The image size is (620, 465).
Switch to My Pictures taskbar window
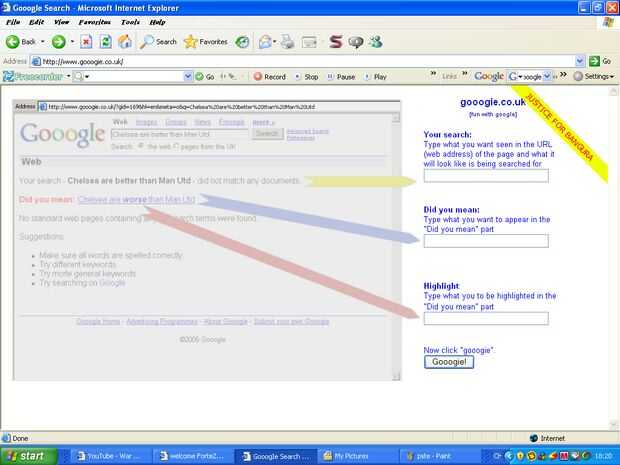356,456
